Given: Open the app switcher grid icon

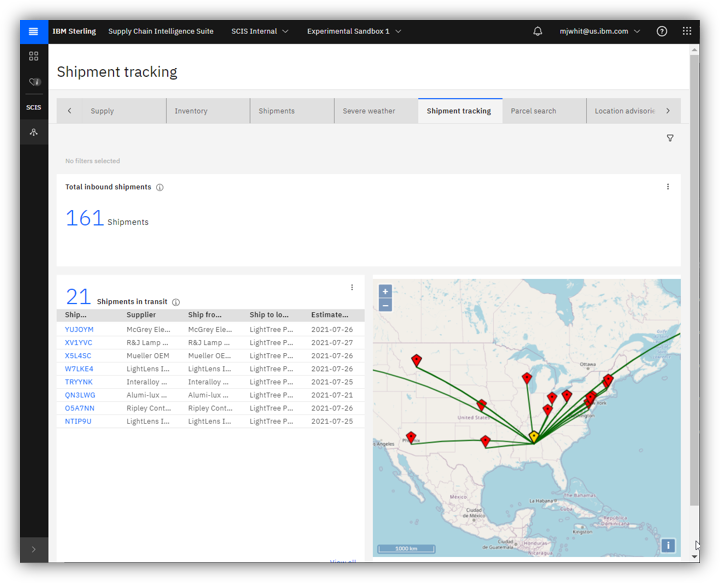Looking at the screenshot, I should [x=687, y=31].
